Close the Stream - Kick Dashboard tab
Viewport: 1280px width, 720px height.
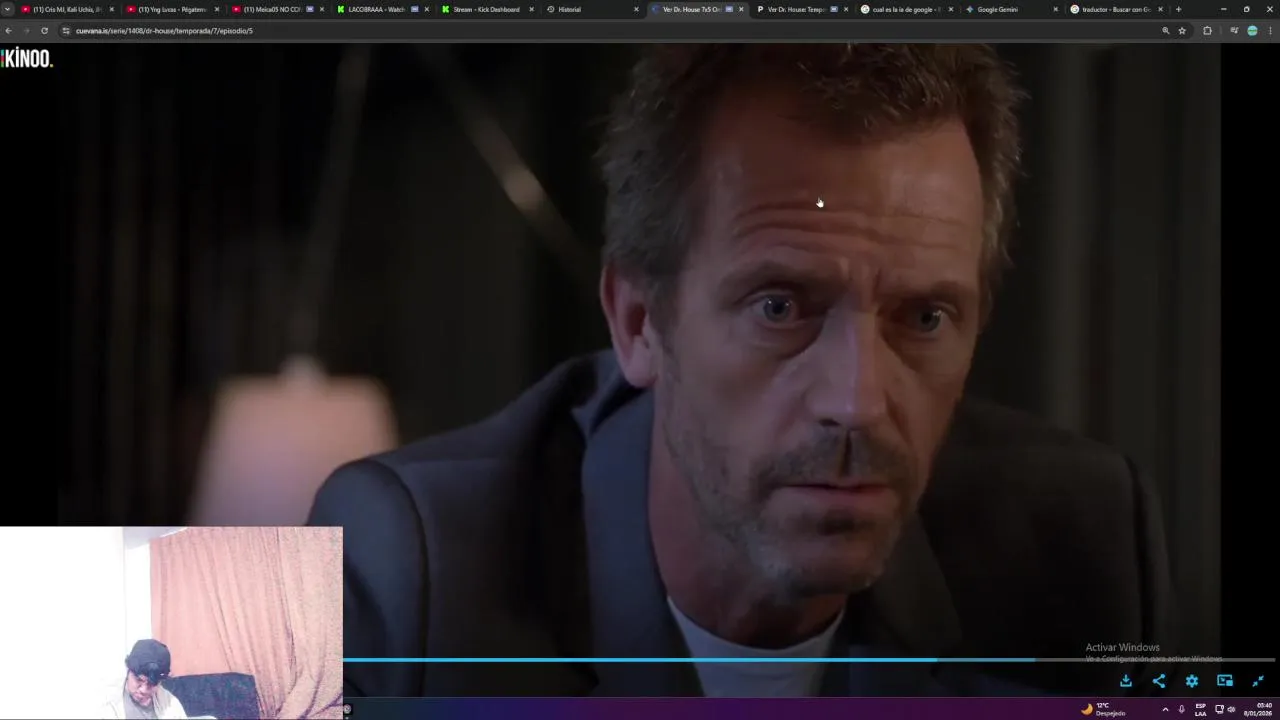[531, 9]
